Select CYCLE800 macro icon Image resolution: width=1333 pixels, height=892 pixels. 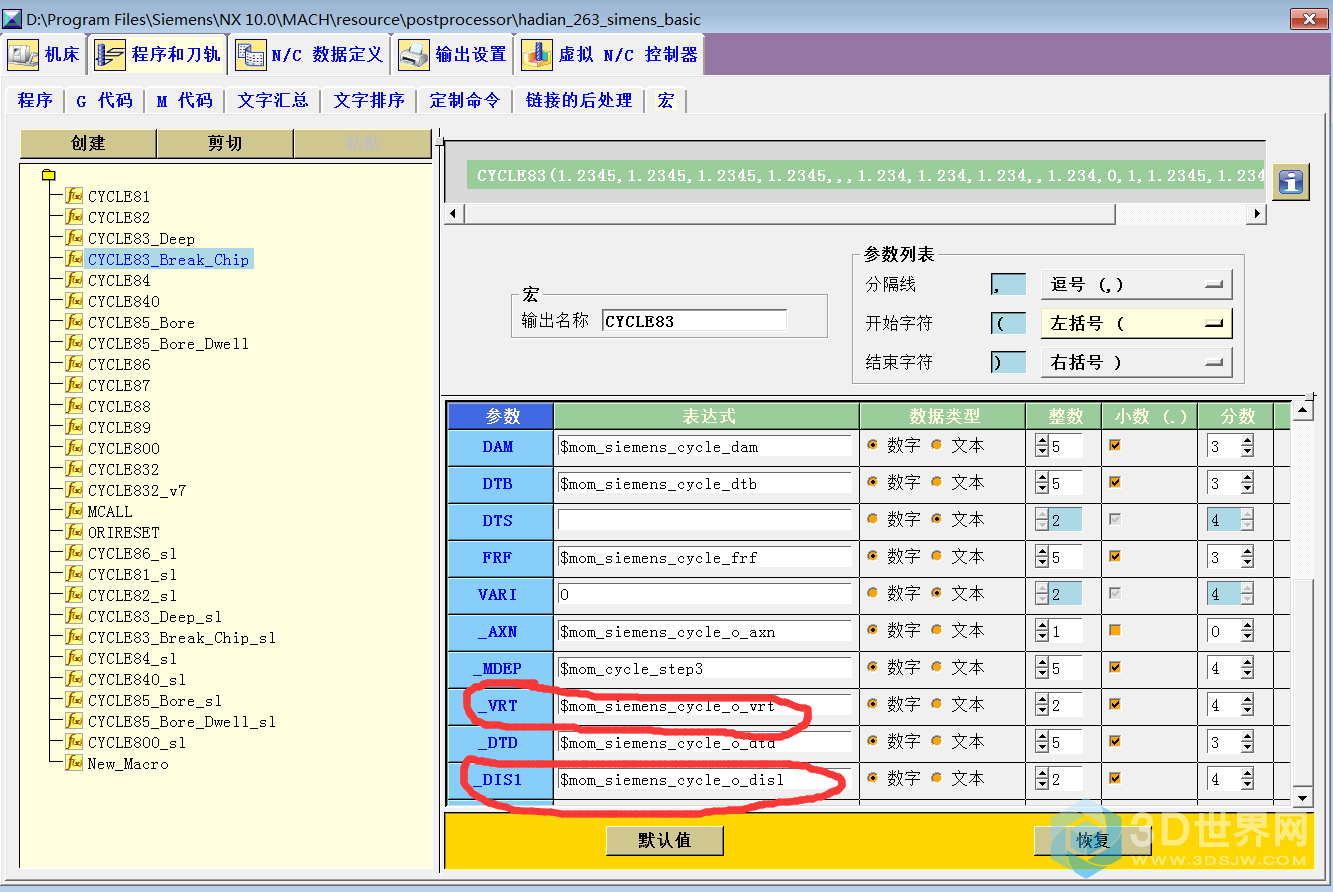[74, 448]
